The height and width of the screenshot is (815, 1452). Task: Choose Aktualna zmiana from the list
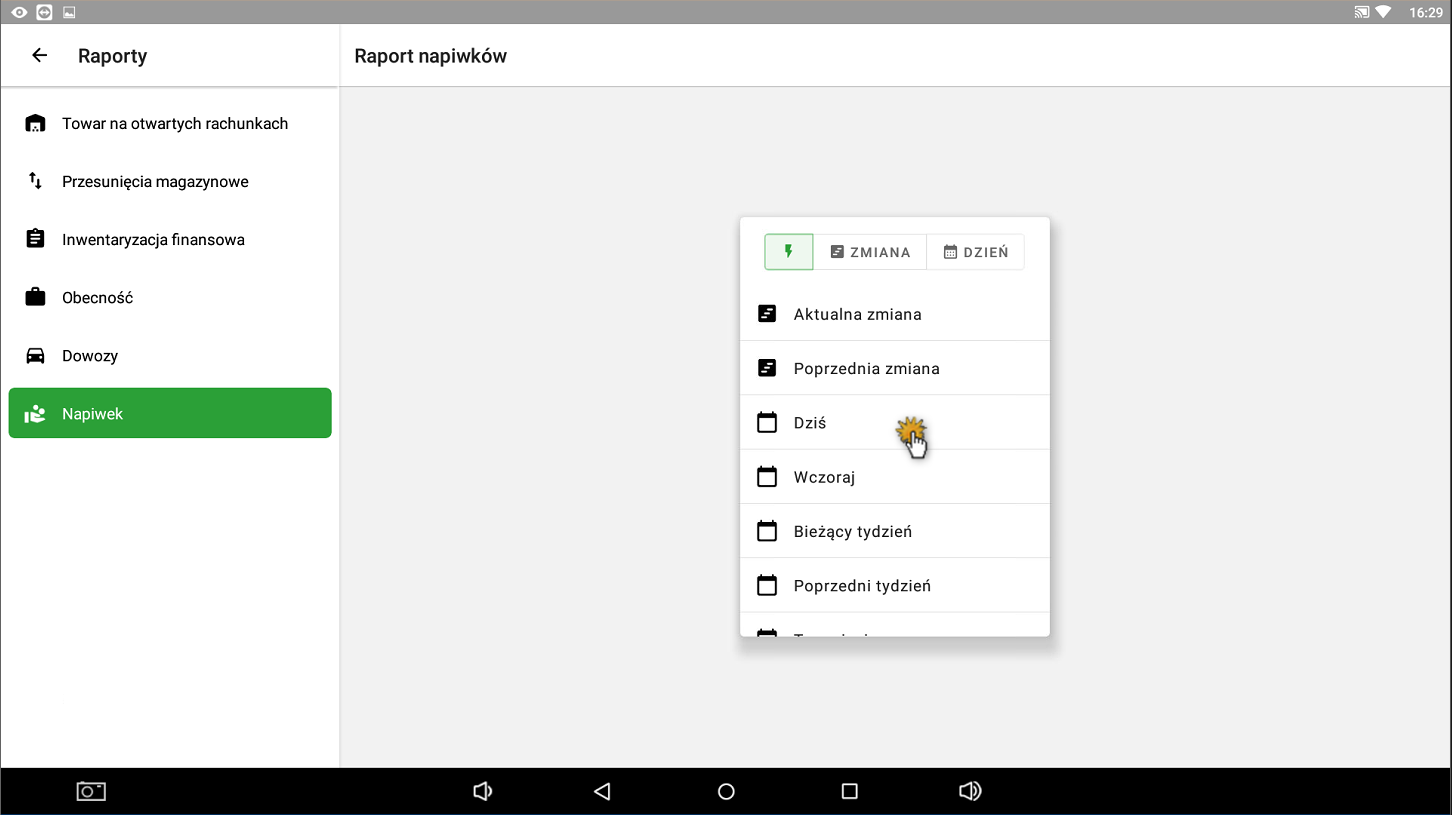point(857,314)
